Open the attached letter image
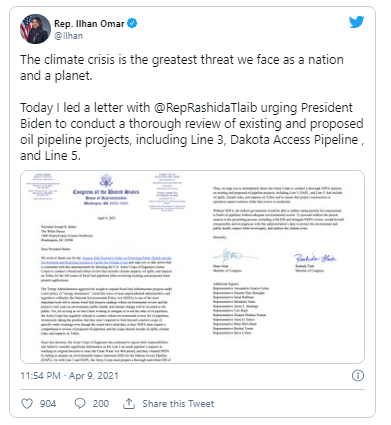Image resolution: width=391 pixels, height=425 pixels. (192, 267)
